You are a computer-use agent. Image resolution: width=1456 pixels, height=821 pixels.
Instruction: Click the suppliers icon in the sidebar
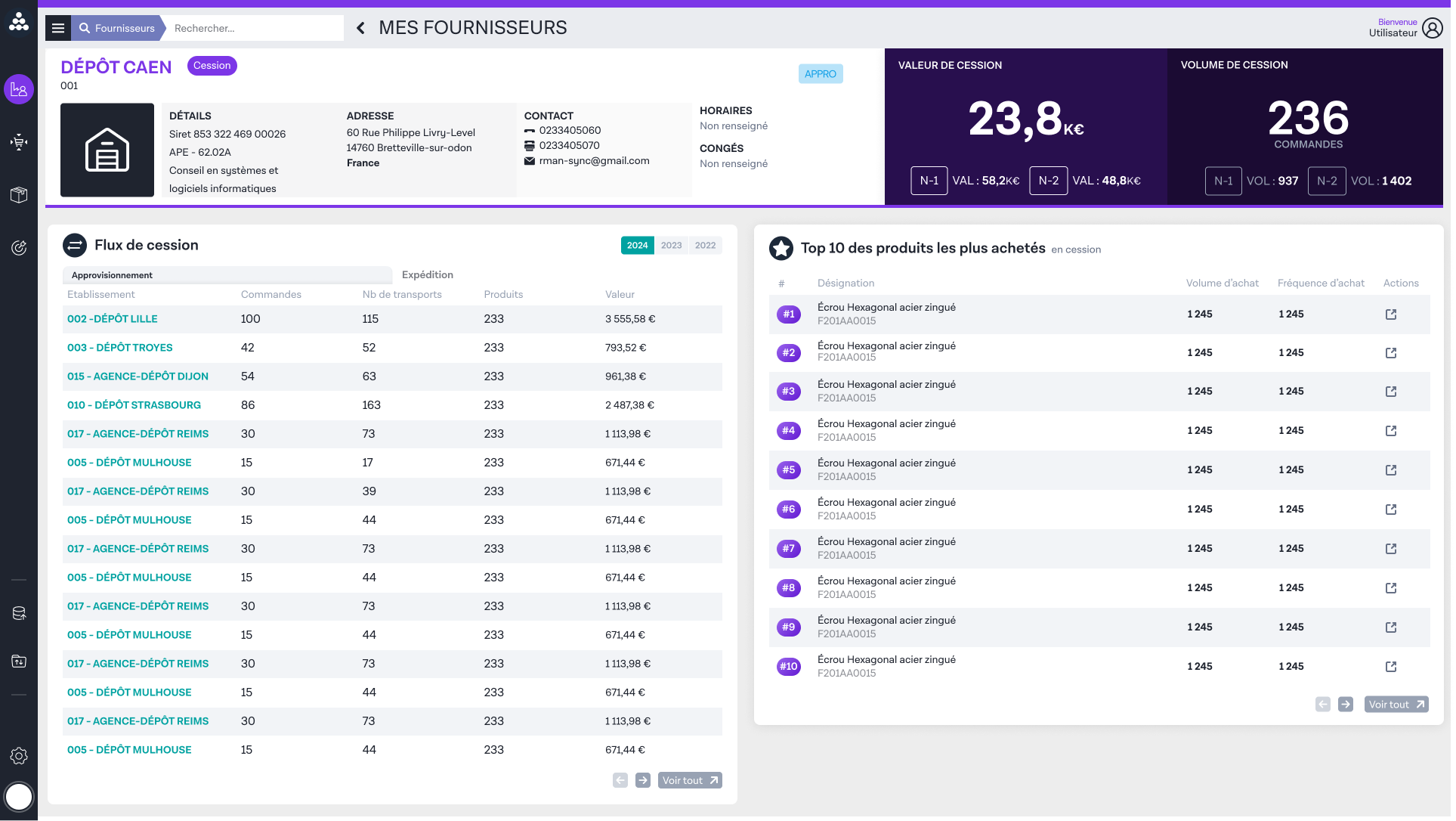click(19, 89)
